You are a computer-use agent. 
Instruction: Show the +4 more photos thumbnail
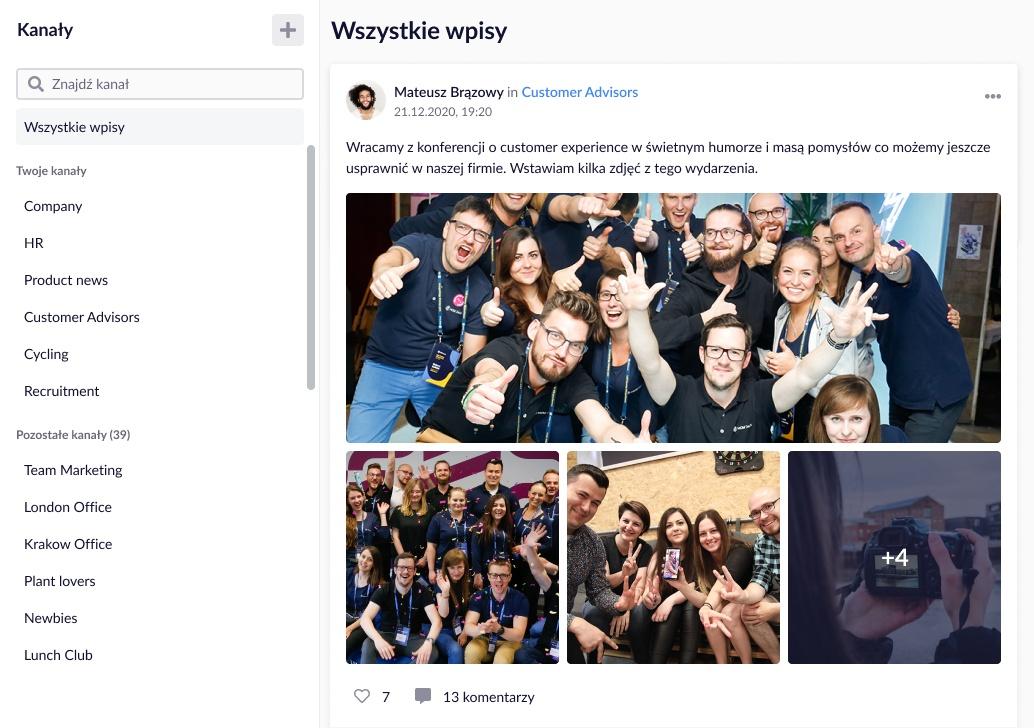pos(894,557)
